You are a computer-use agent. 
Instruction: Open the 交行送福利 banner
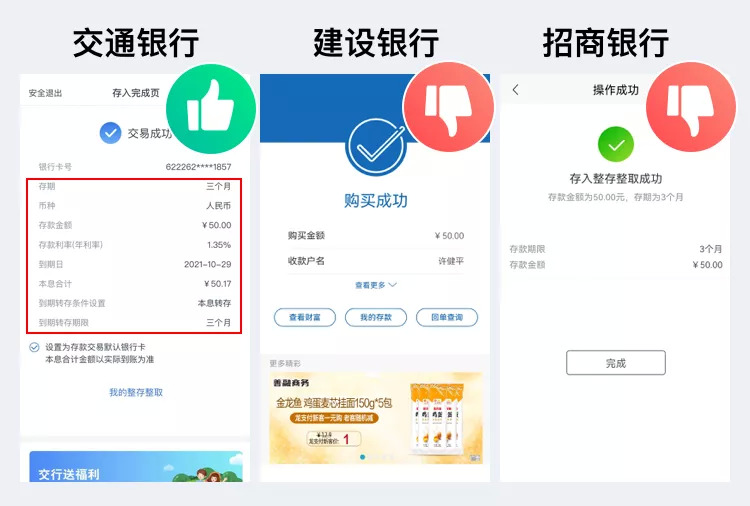pyautogui.click(x=136, y=466)
